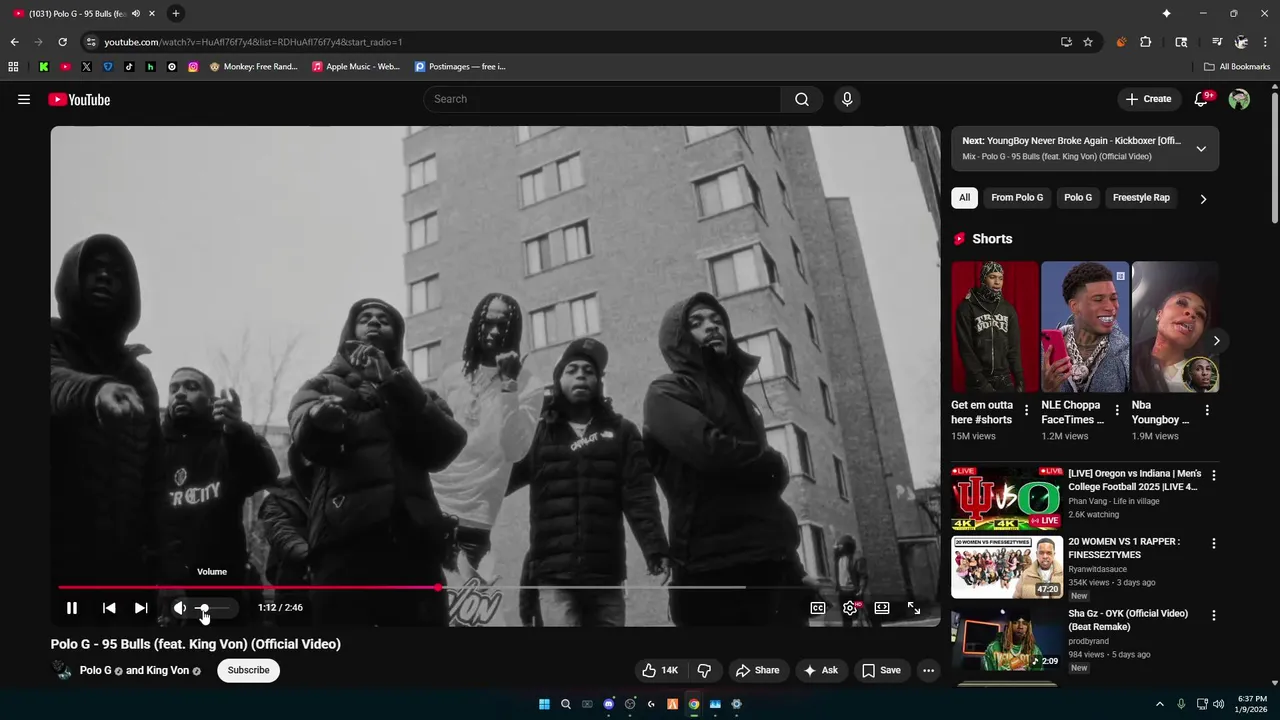Open the YouTube guide hamburger menu
The image size is (1280, 720).
click(24, 99)
